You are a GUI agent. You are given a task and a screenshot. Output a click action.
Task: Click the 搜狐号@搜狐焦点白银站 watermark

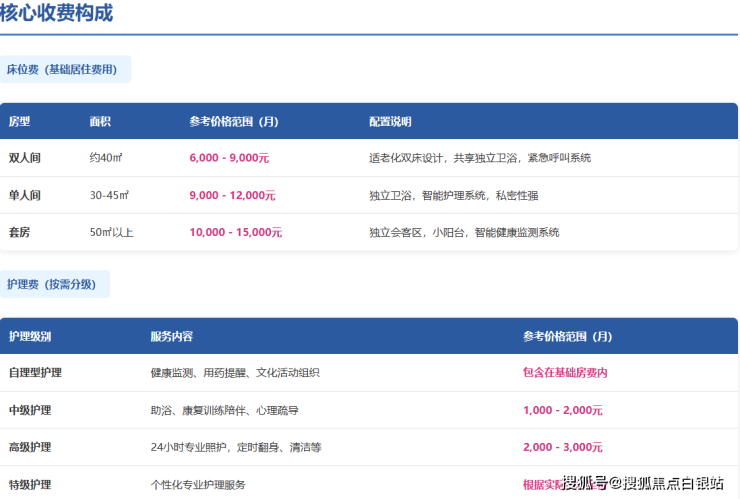pos(643,483)
